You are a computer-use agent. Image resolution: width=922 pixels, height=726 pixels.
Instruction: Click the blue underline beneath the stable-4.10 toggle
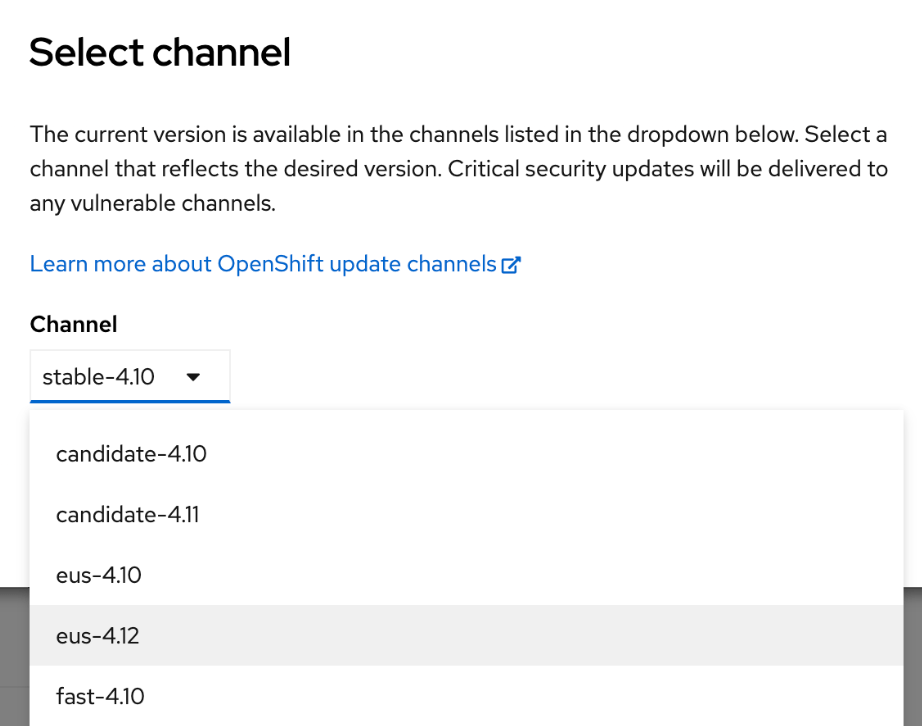coord(130,402)
